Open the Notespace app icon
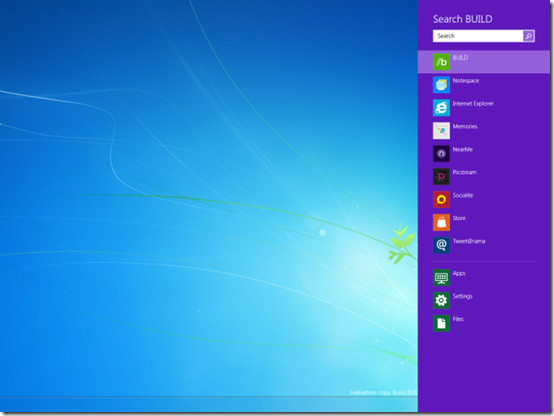The image size is (554, 416). click(441, 85)
